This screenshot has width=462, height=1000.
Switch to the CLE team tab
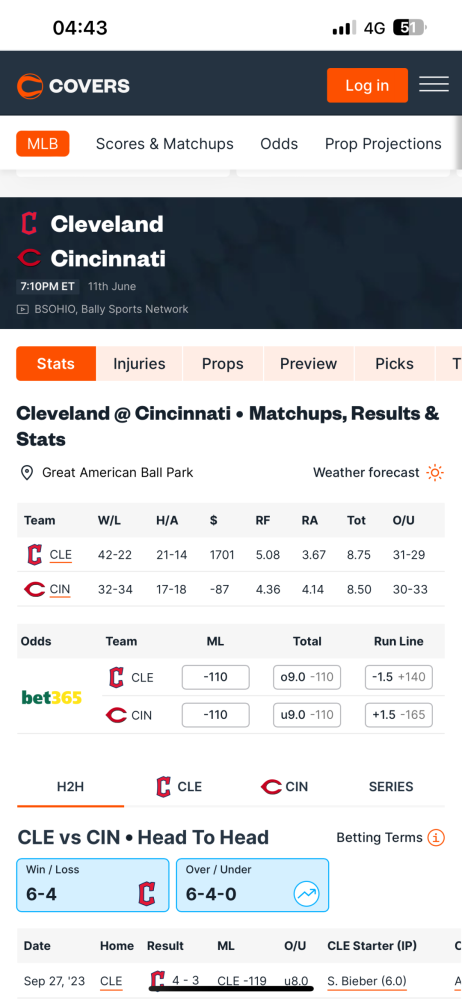click(x=179, y=787)
